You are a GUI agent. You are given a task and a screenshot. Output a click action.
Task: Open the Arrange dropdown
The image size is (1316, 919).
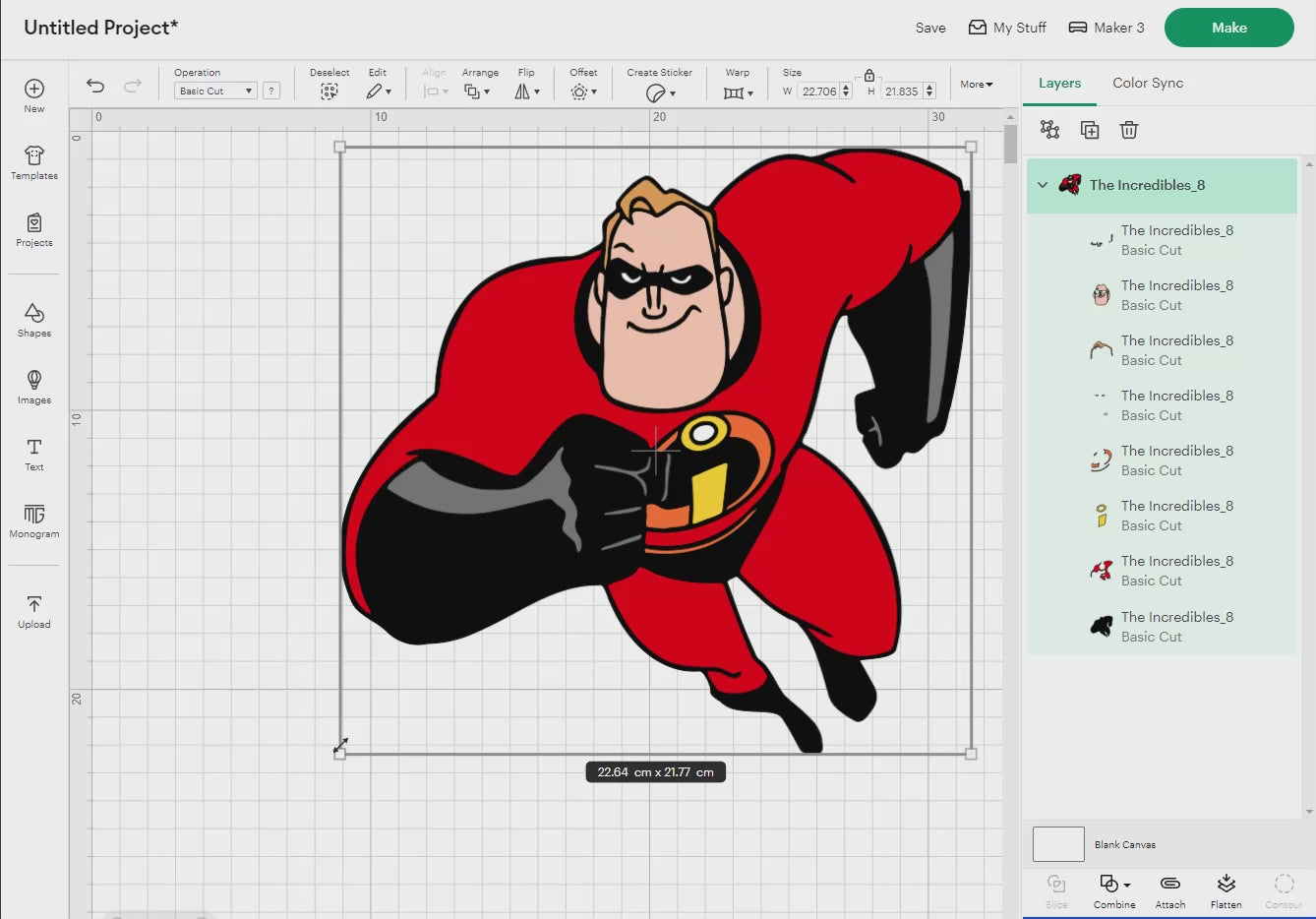[x=477, y=92]
